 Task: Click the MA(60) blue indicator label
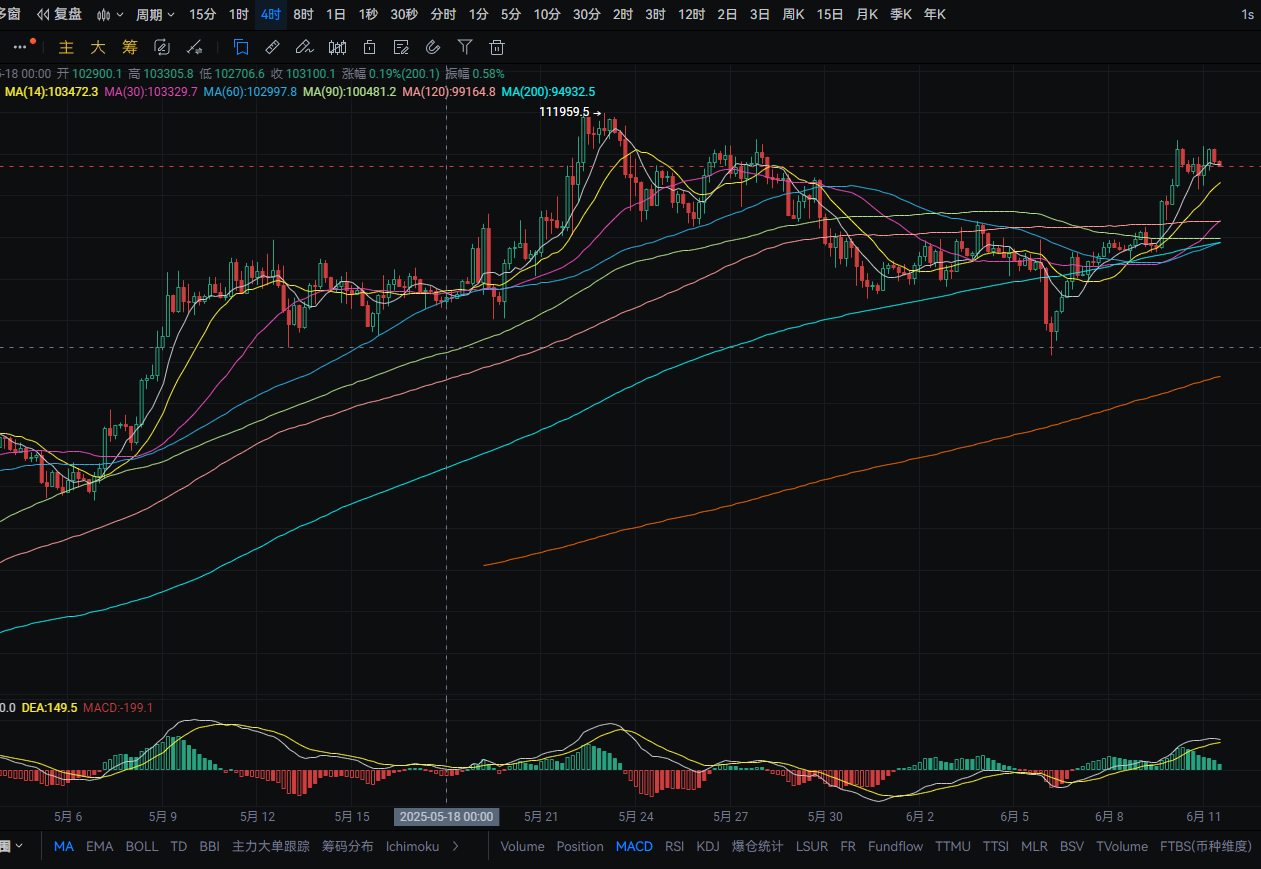(250, 91)
